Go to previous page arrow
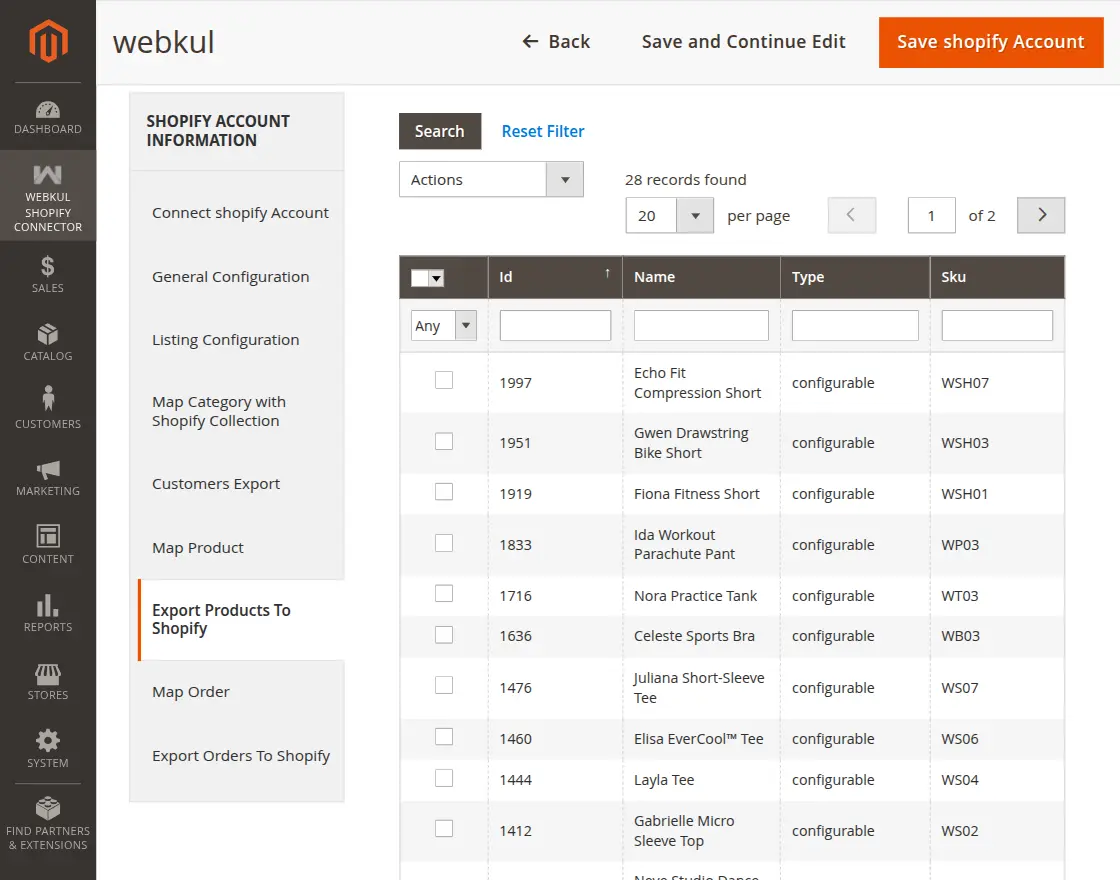 coord(851,215)
